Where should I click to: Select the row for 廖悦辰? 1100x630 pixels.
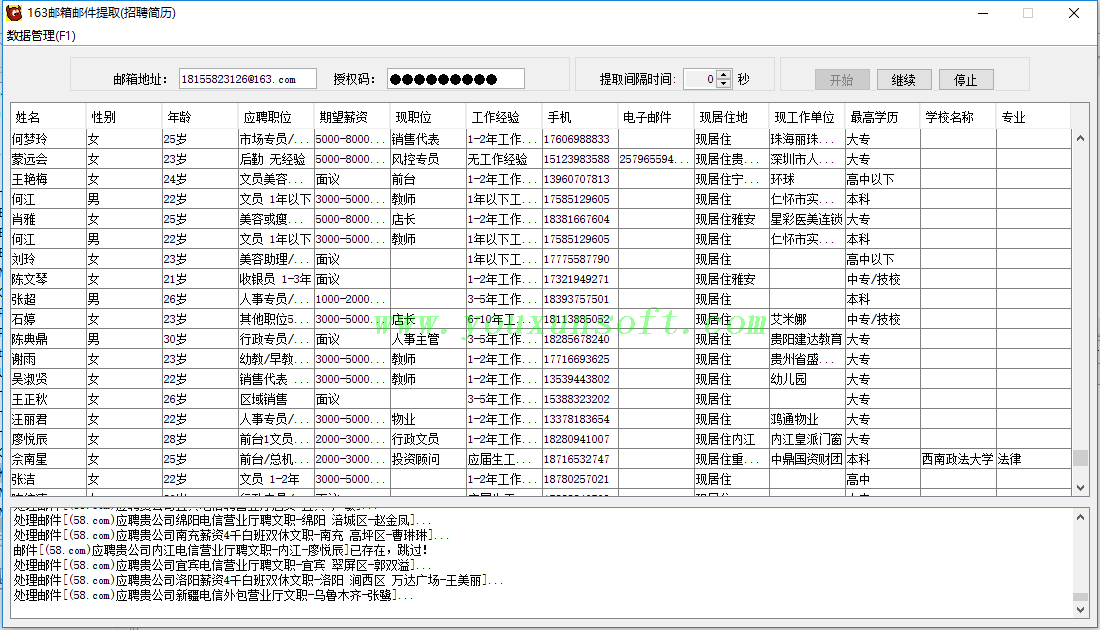tap(540, 439)
